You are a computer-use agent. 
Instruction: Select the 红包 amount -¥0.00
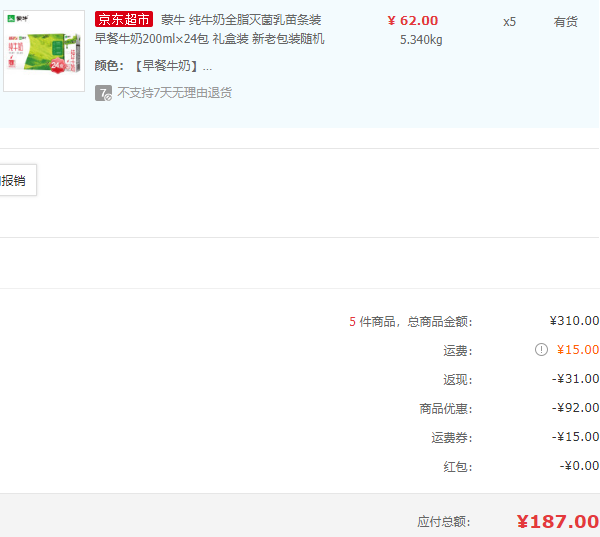579,466
